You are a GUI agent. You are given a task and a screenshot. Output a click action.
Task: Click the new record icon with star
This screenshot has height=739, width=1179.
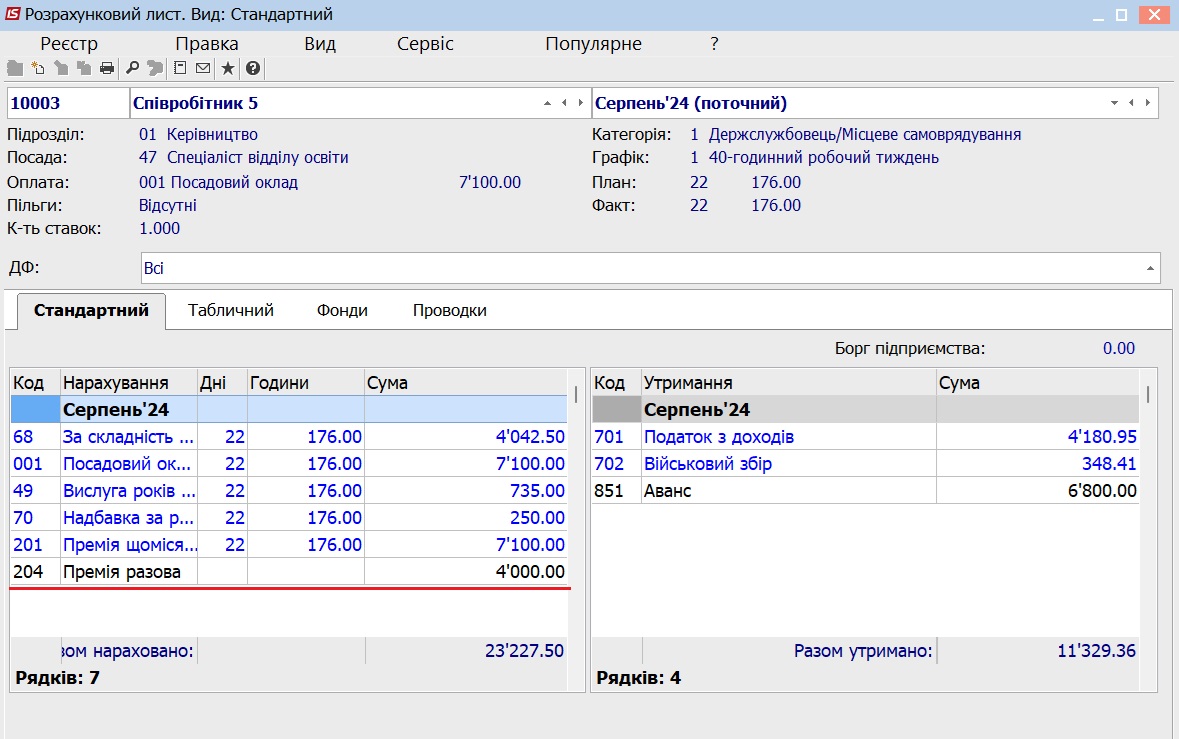(38, 68)
